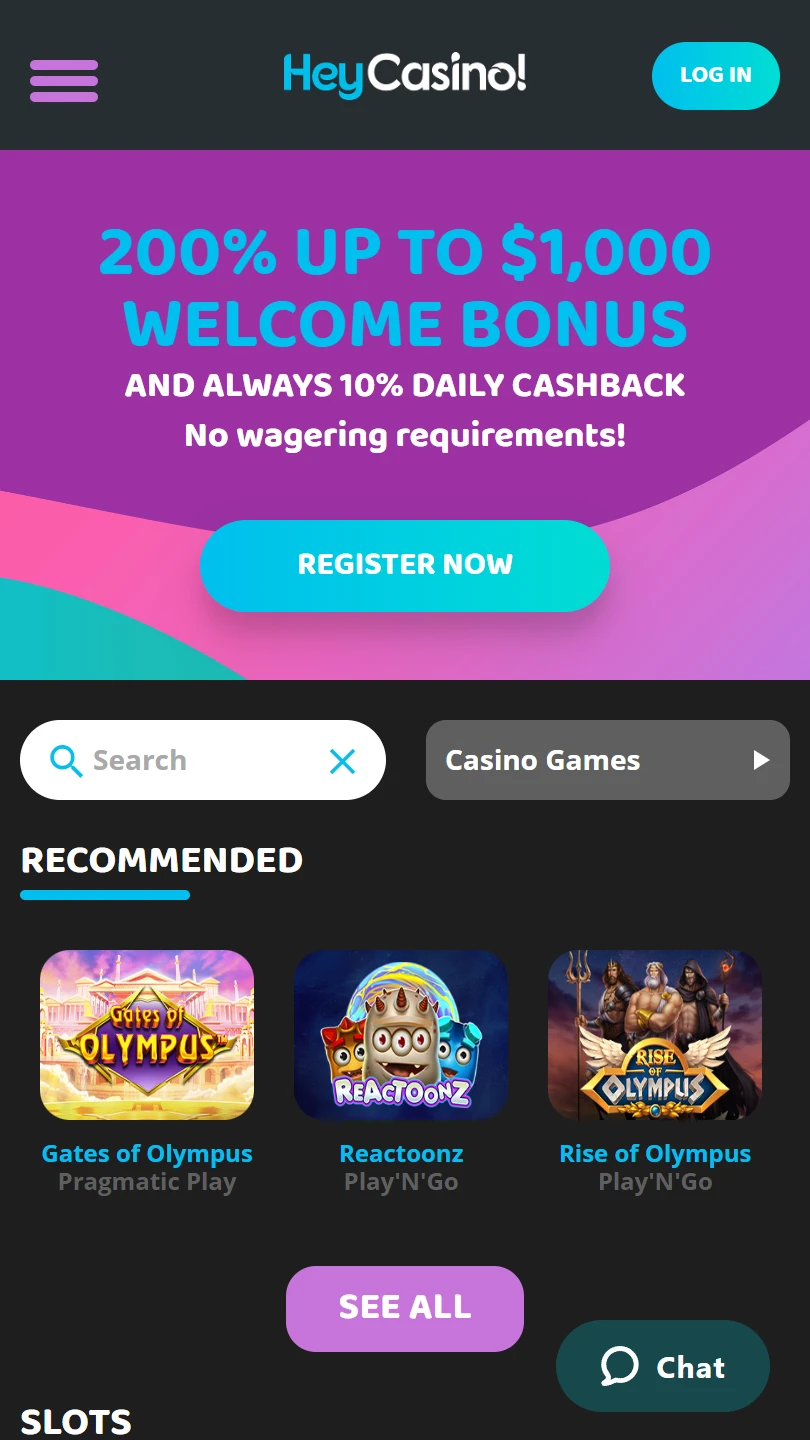See all recommended games

pos(405,1308)
